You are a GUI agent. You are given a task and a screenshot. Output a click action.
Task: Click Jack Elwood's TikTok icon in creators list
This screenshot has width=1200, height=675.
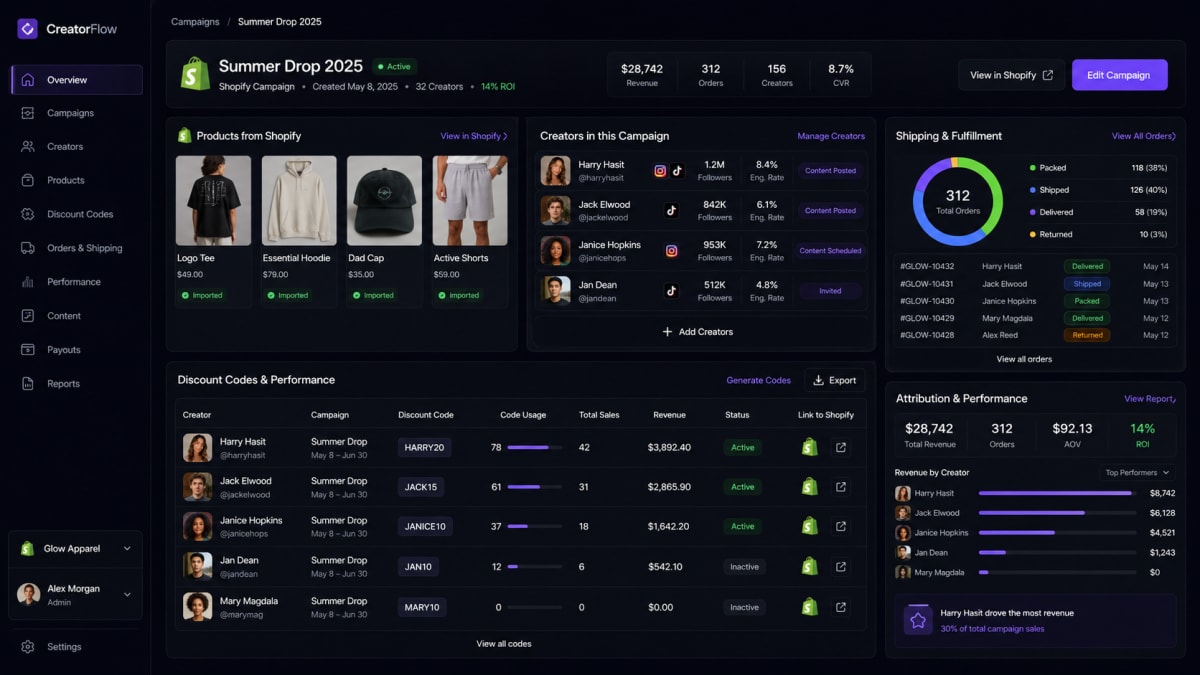671,211
